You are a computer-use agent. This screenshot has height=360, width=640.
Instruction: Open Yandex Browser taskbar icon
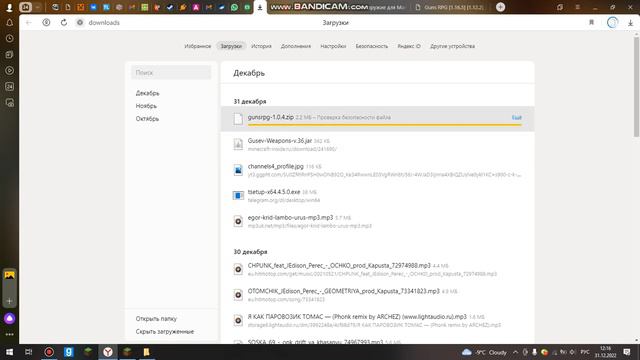108,352
